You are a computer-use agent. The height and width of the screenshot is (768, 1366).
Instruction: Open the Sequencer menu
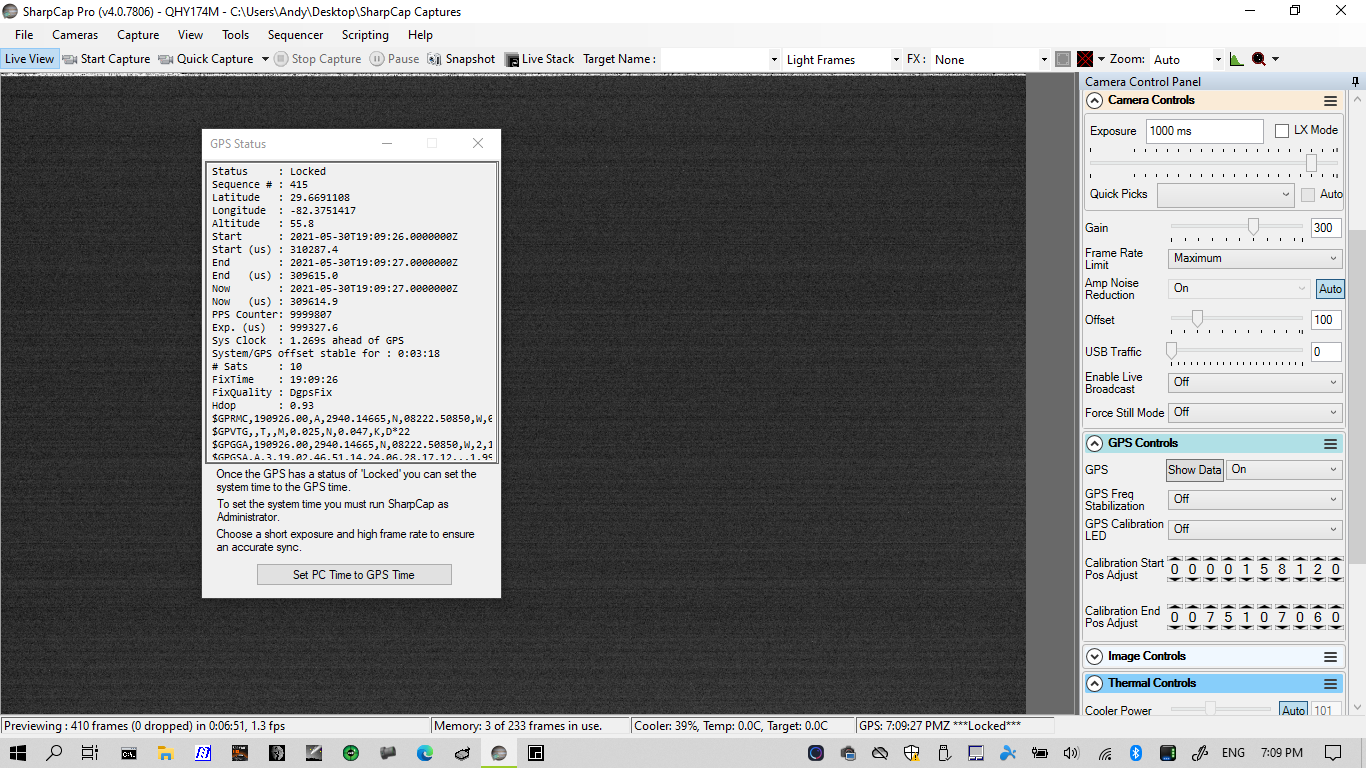pyautogui.click(x=295, y=35)
